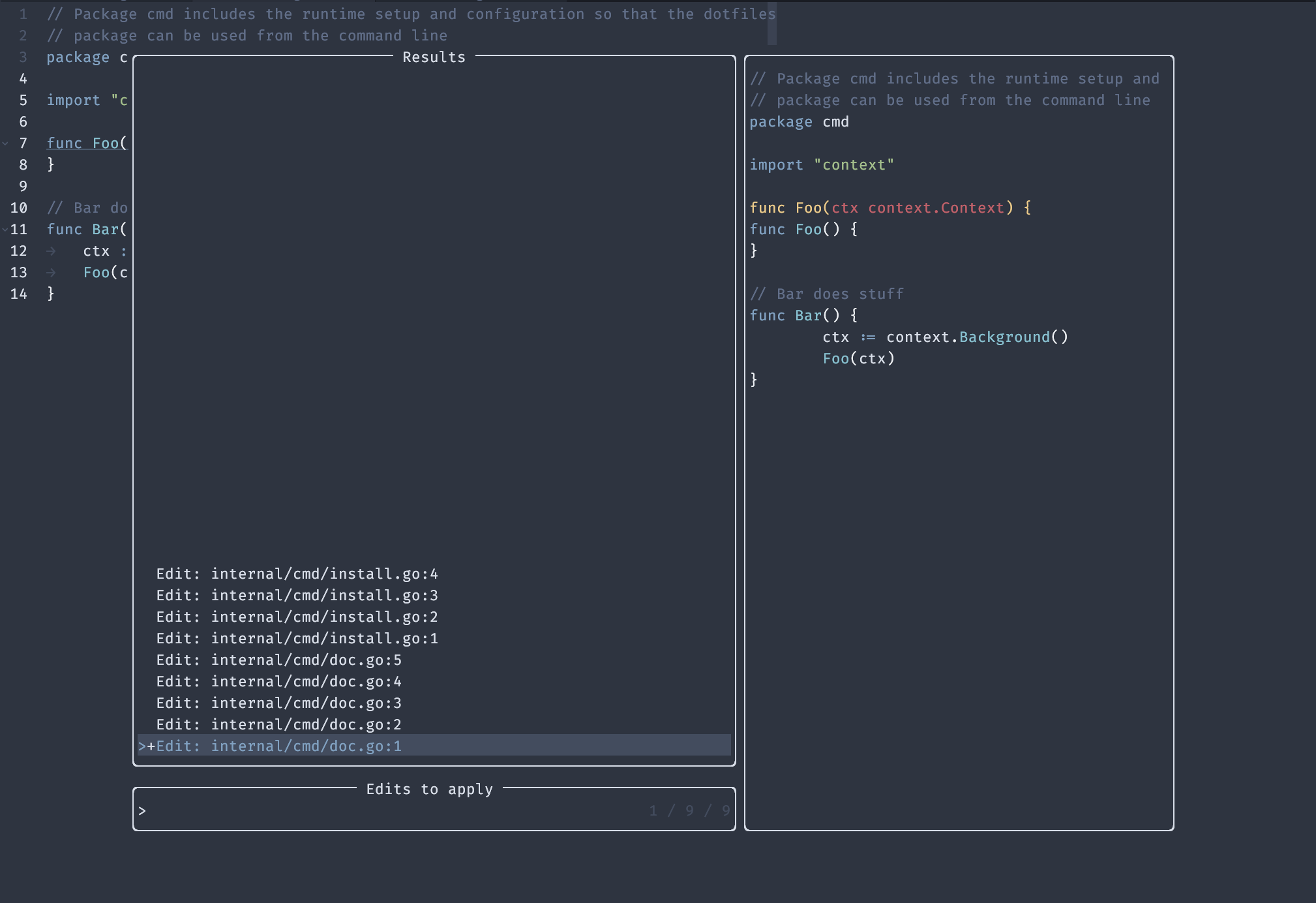The height and width of the screenshot is (903, 1316).
Task: Click the selection caret before doc.go:1 entry
Action: (142, 746)
